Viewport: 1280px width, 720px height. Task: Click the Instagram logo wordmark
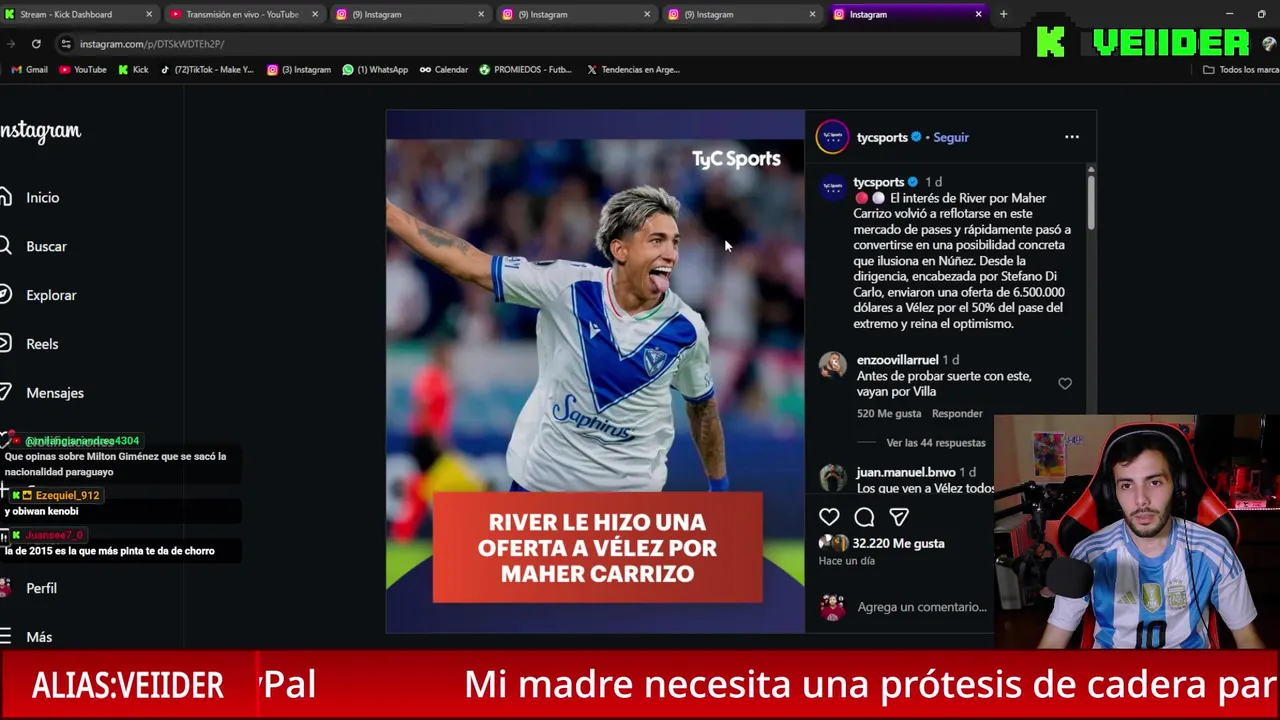coord(40,131)
